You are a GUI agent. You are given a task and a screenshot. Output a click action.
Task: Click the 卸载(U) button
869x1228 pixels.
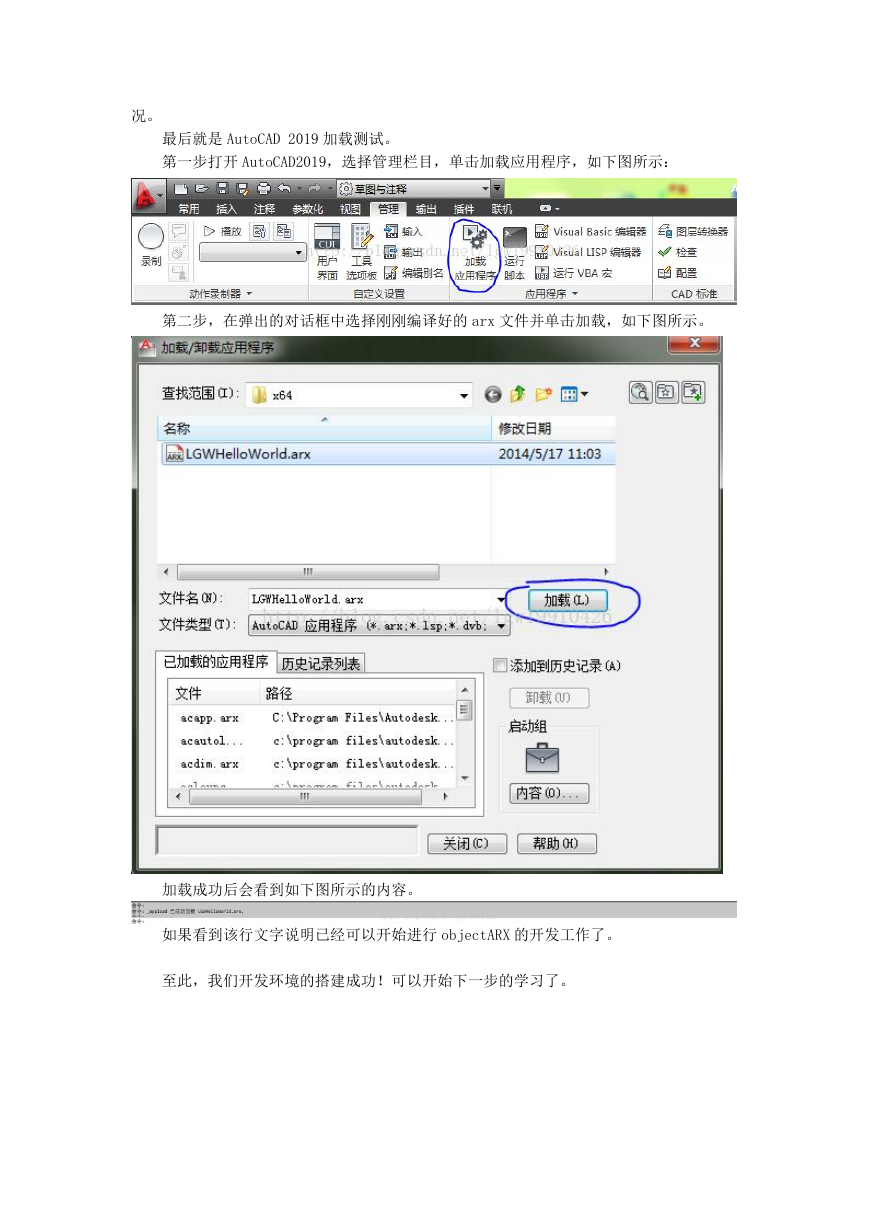[549, 697]
